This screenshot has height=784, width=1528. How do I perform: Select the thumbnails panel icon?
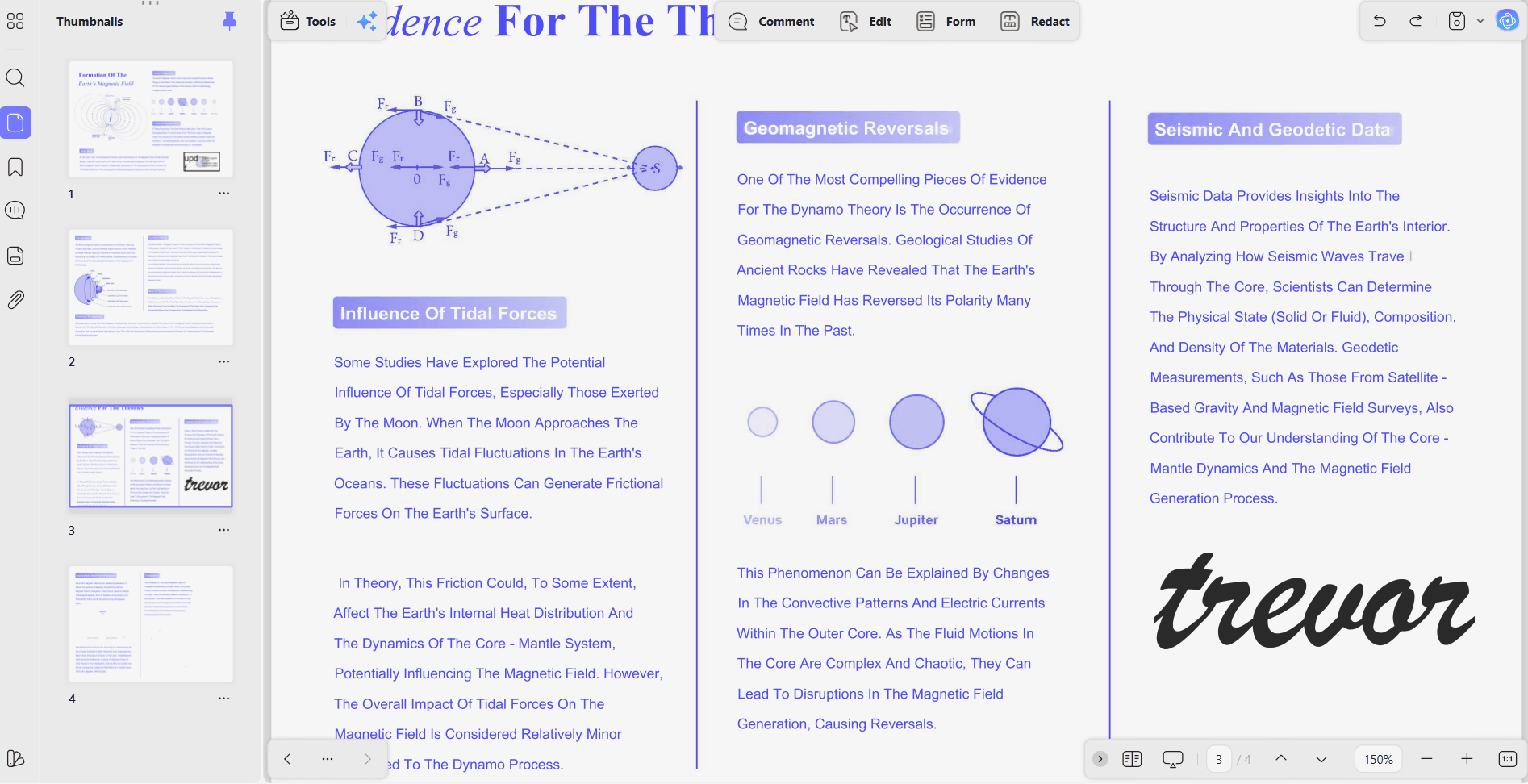point(15,123)
